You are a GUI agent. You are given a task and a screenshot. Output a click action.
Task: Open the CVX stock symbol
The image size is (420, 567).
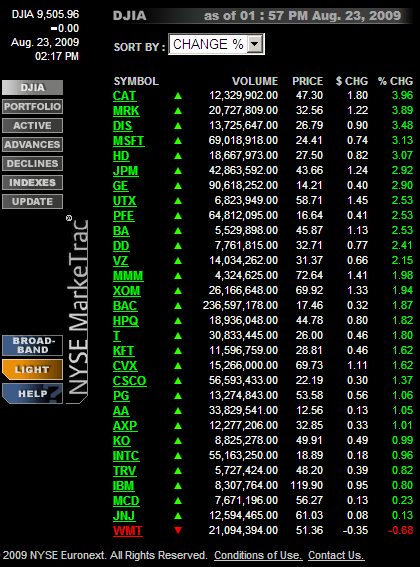(125, 366)
